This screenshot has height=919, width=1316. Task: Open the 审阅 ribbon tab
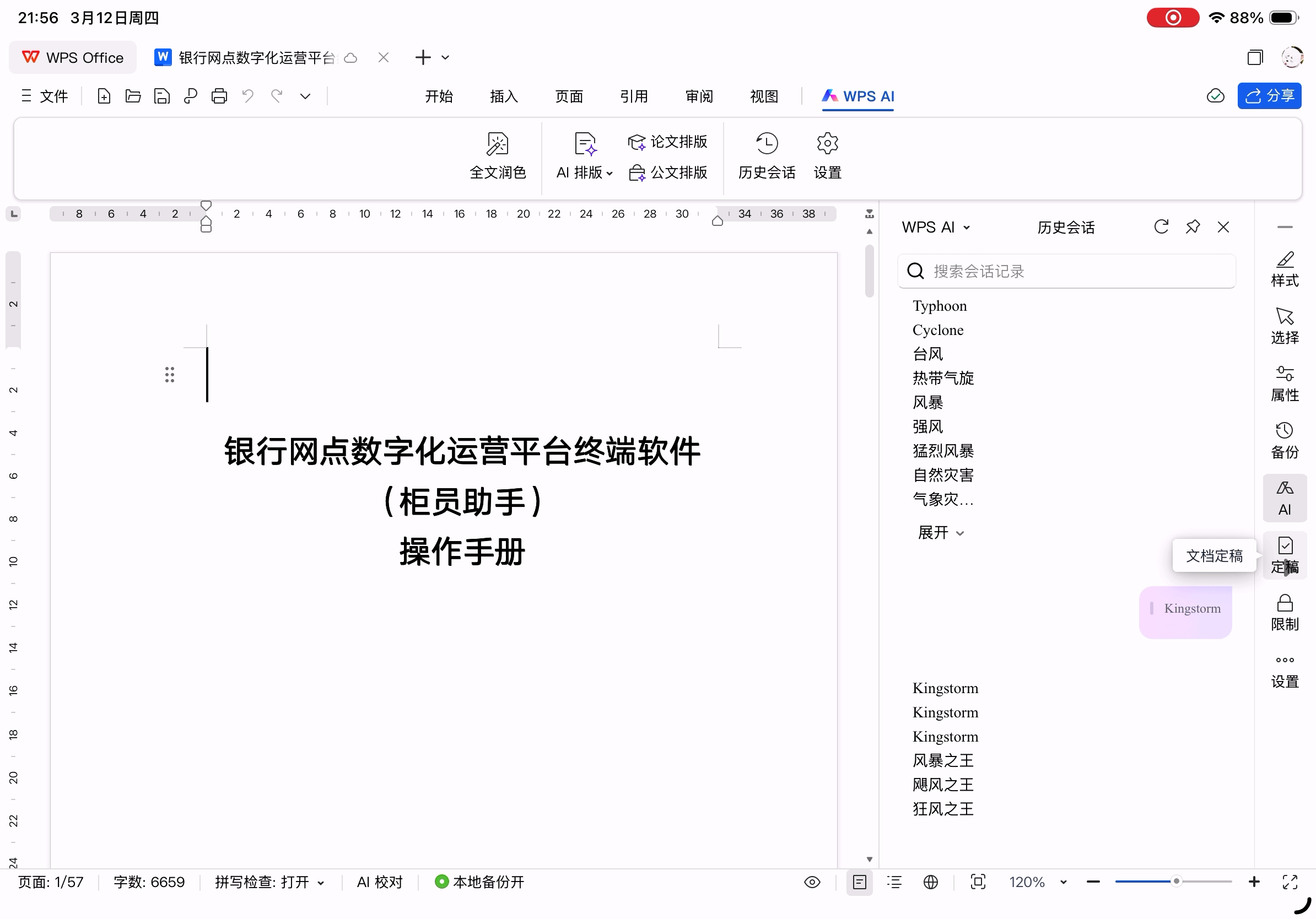click(x=699, y=96)
